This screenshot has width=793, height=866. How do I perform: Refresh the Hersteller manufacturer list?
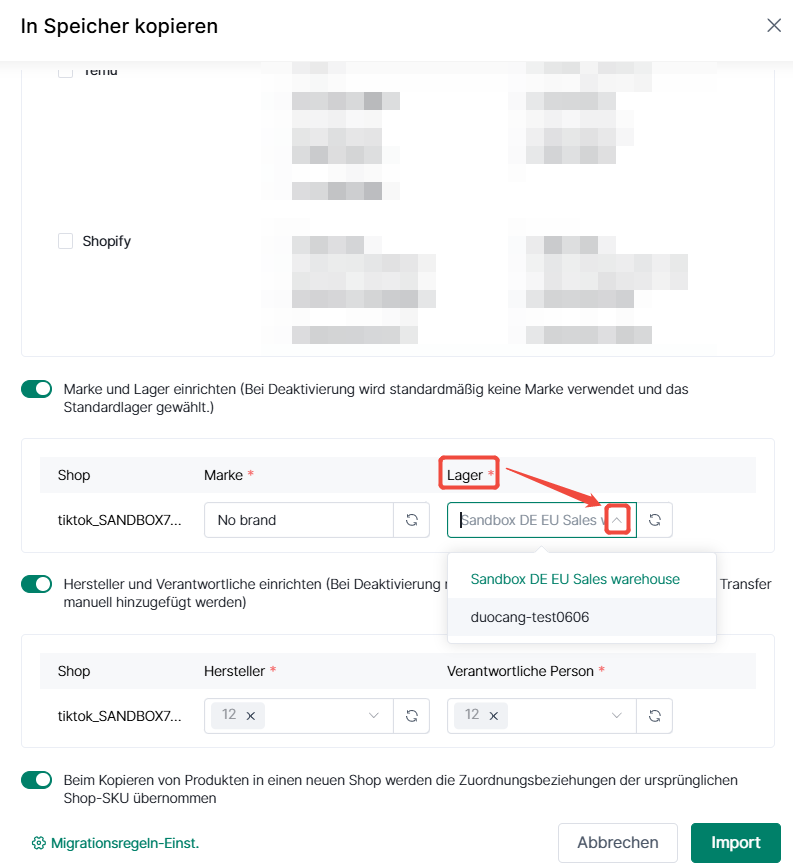pos(411,716)
